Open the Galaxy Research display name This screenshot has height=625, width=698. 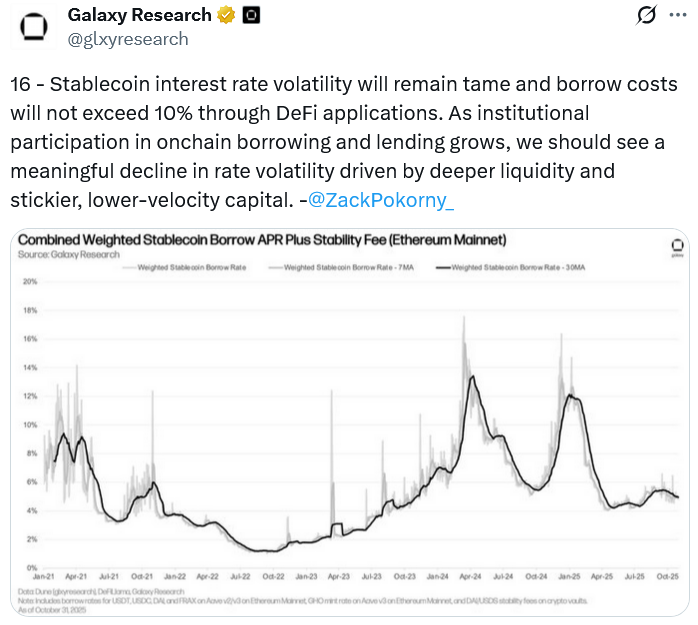point(139,15)
